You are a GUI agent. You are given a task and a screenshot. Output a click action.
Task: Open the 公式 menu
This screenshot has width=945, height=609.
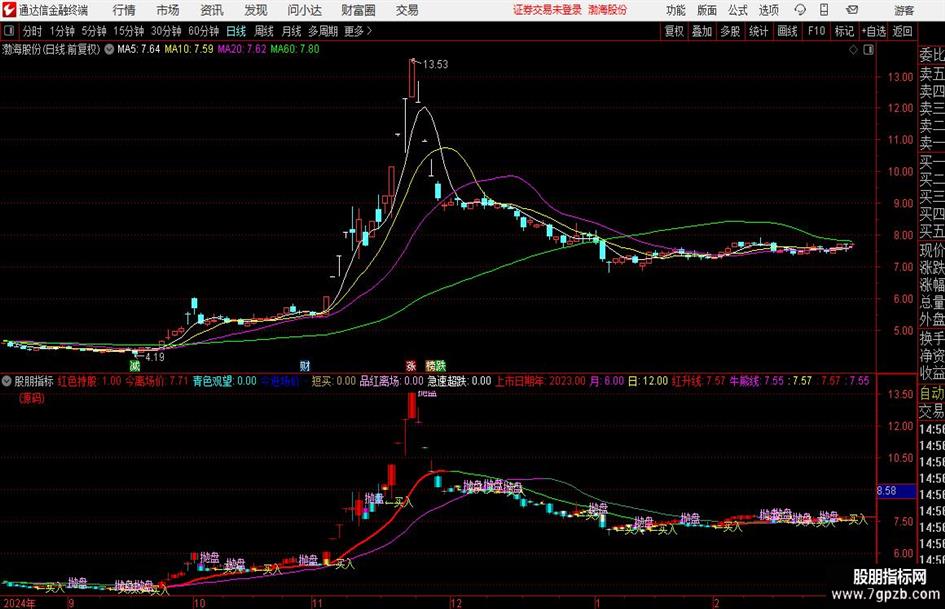coord(738,10)
